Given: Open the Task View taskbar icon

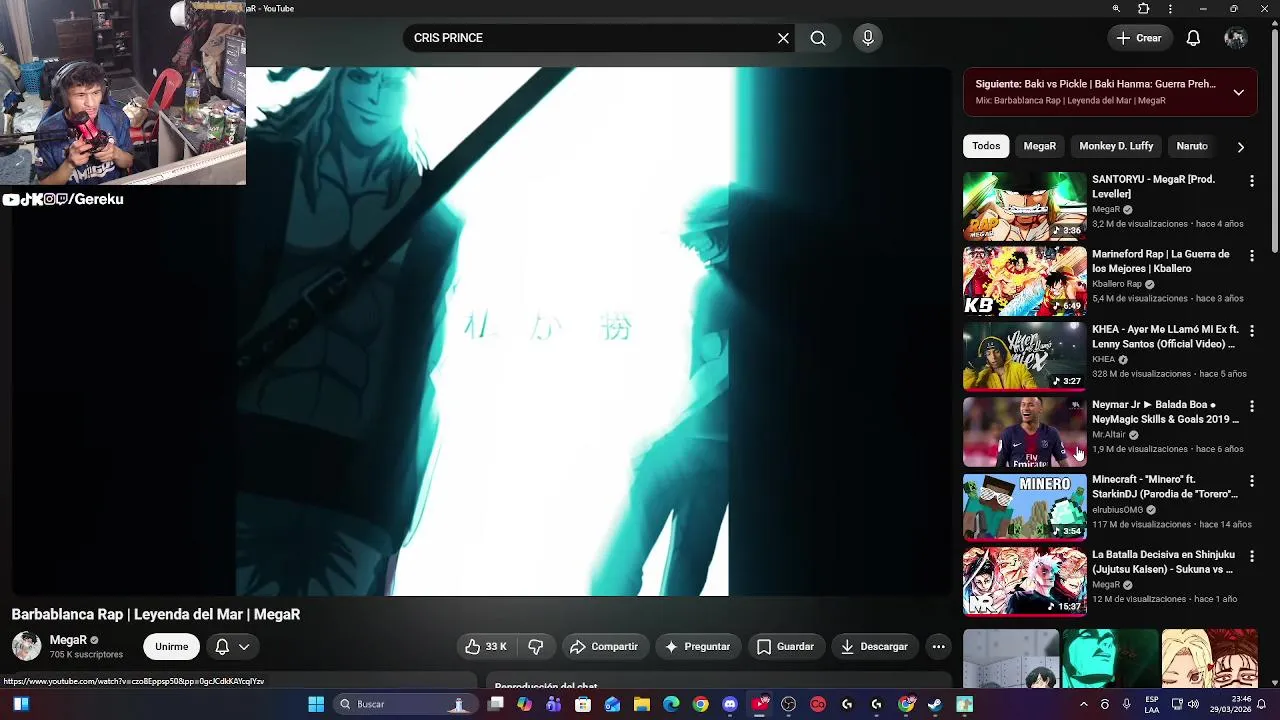Looking at the screenshot, I should pyautogui.click(x=495, y=704).
